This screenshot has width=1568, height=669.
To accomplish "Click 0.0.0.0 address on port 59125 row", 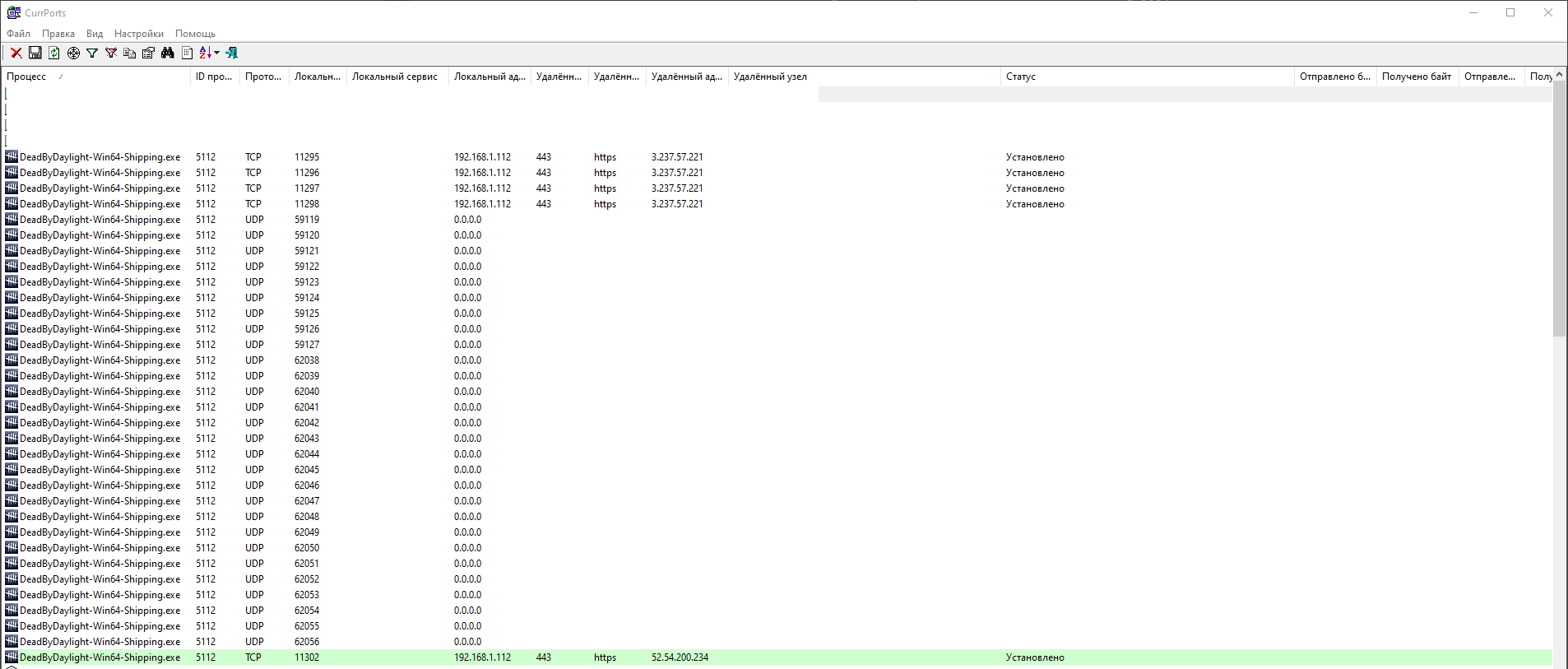I will point(467,313).
